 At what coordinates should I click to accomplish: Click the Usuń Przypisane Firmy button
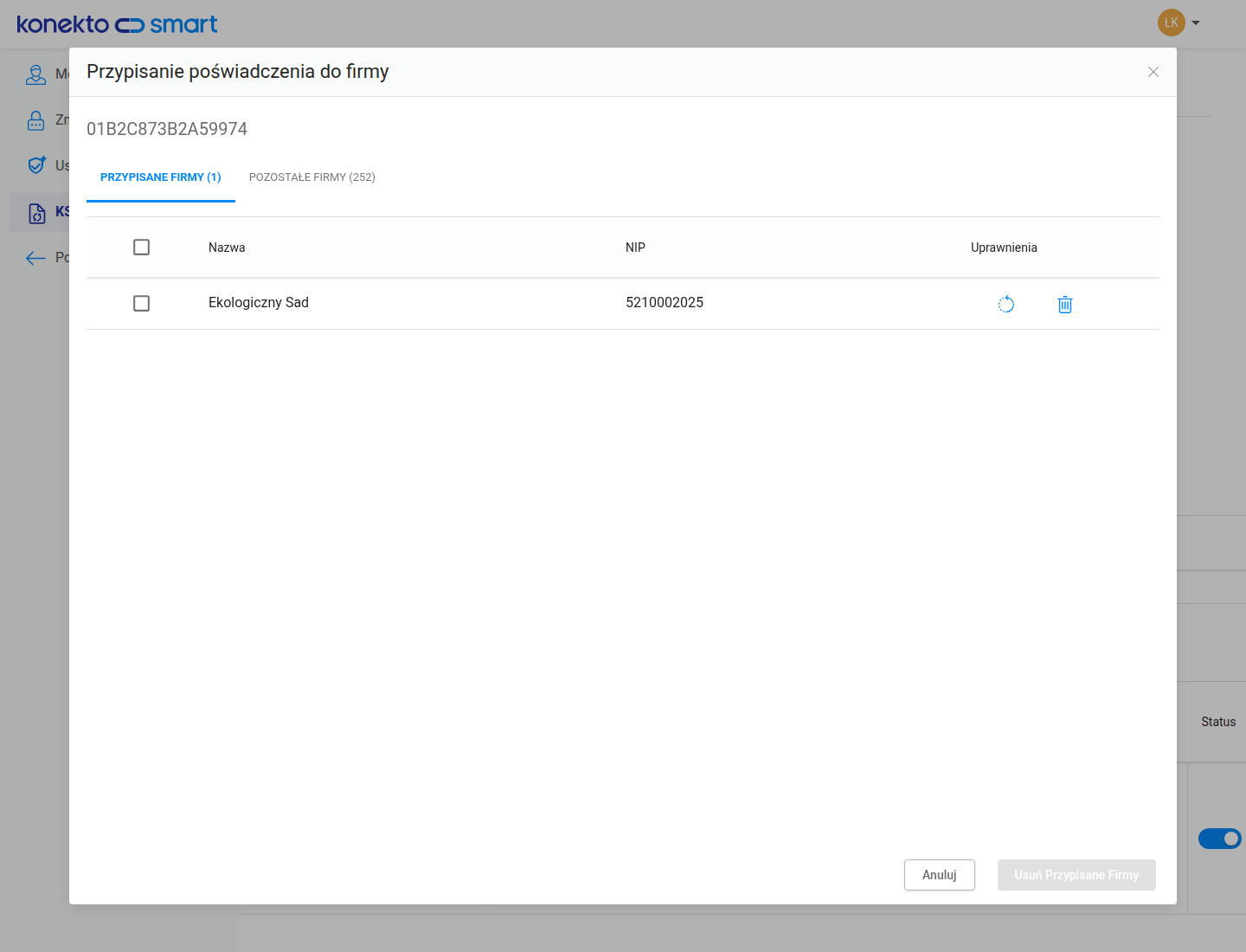[1076, 875]
